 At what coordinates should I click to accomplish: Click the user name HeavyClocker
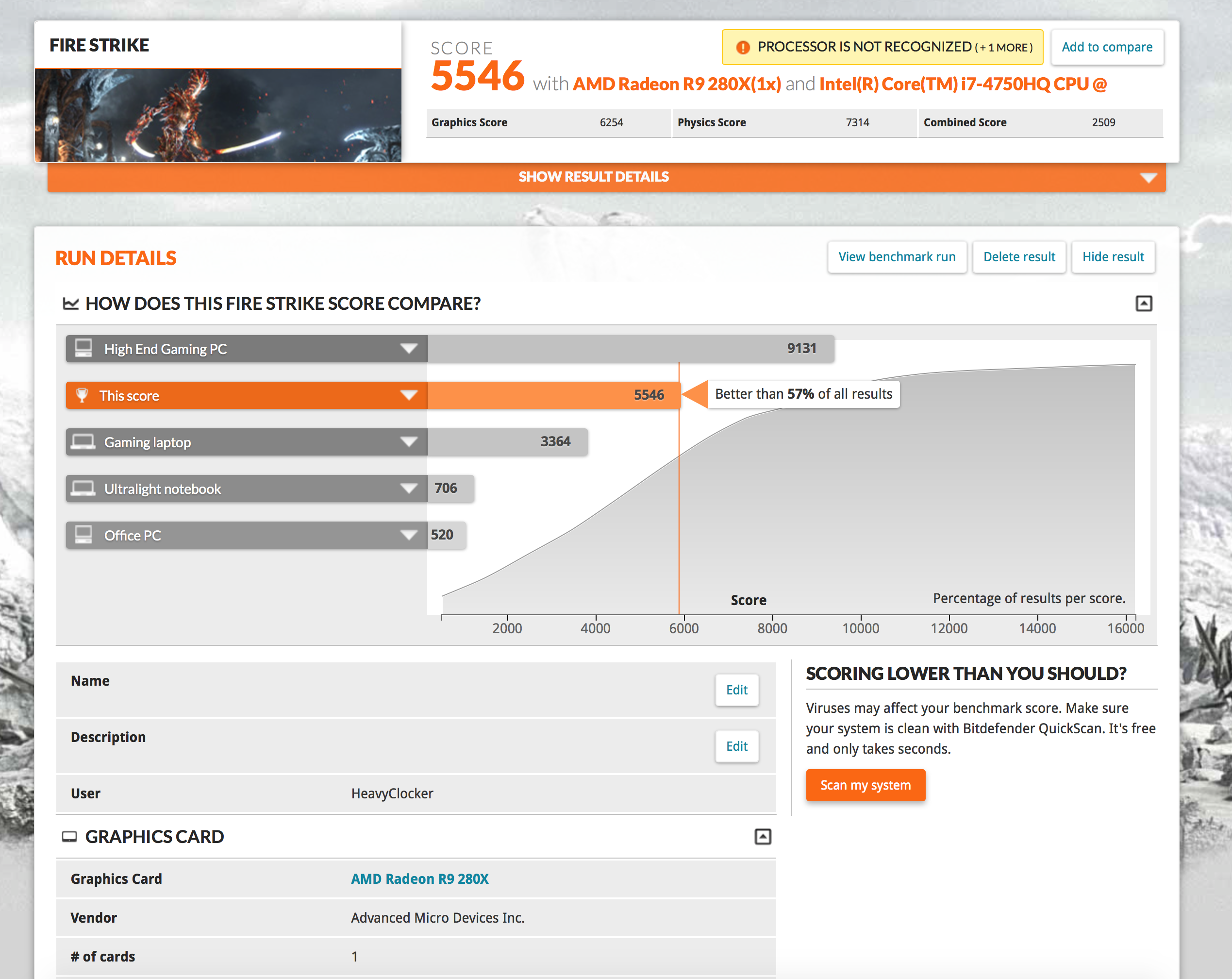pos(392,794)
